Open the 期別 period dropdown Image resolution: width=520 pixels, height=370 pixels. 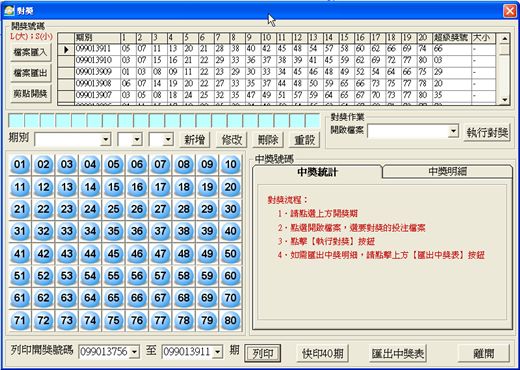click(106, 139)
